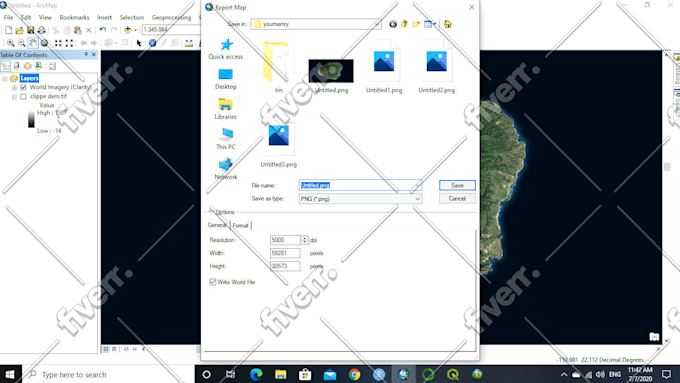The image size is (680, 383).
Task: Open the Bookmarks menu
Action: pos(74,17)
